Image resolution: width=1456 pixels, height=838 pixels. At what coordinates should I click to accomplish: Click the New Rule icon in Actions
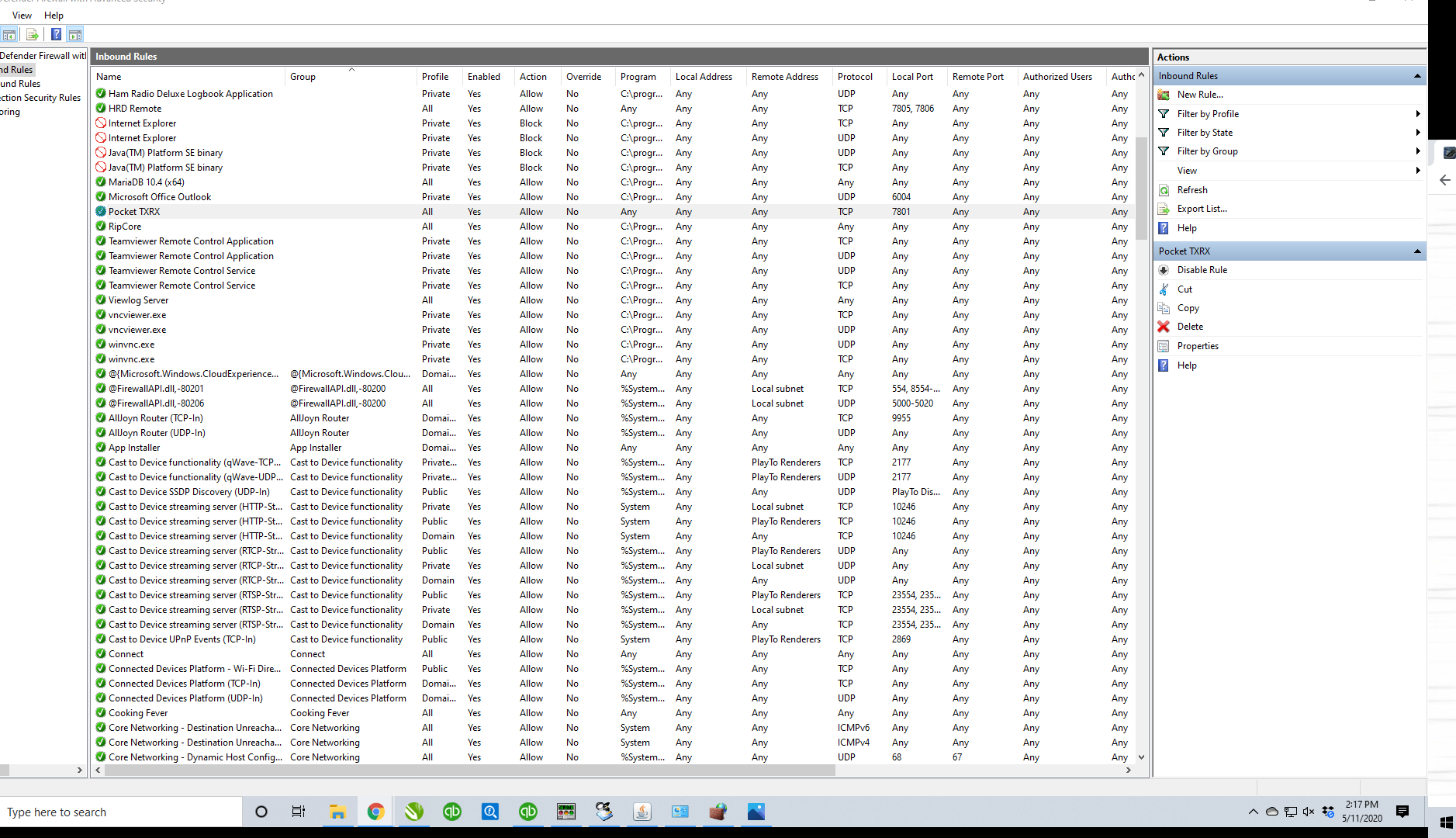click(x=1164, y=95)
